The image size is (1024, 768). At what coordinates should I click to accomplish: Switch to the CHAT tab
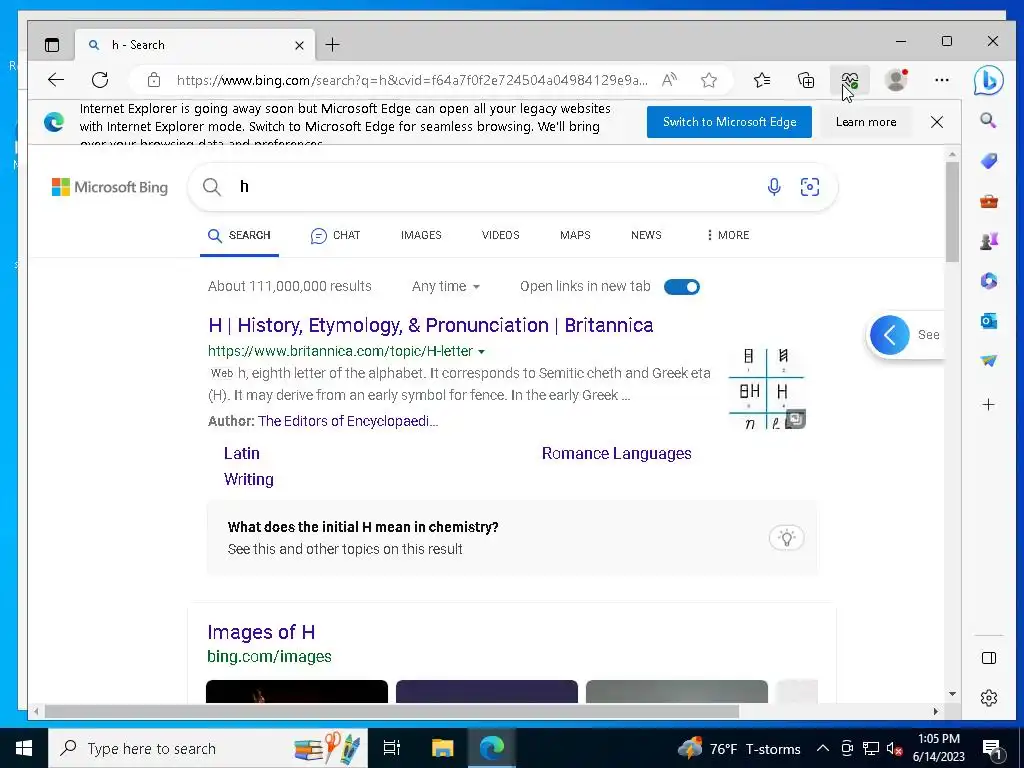point(335,235)
